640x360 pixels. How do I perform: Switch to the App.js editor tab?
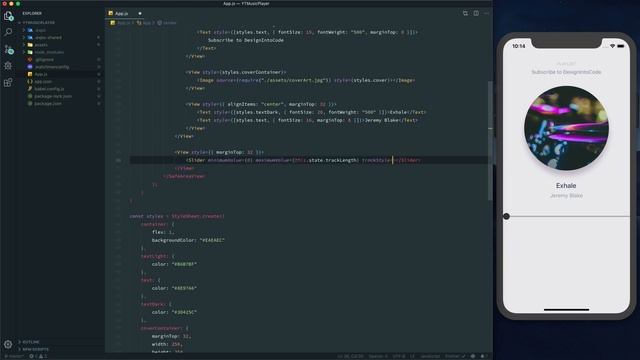[125, 13]
